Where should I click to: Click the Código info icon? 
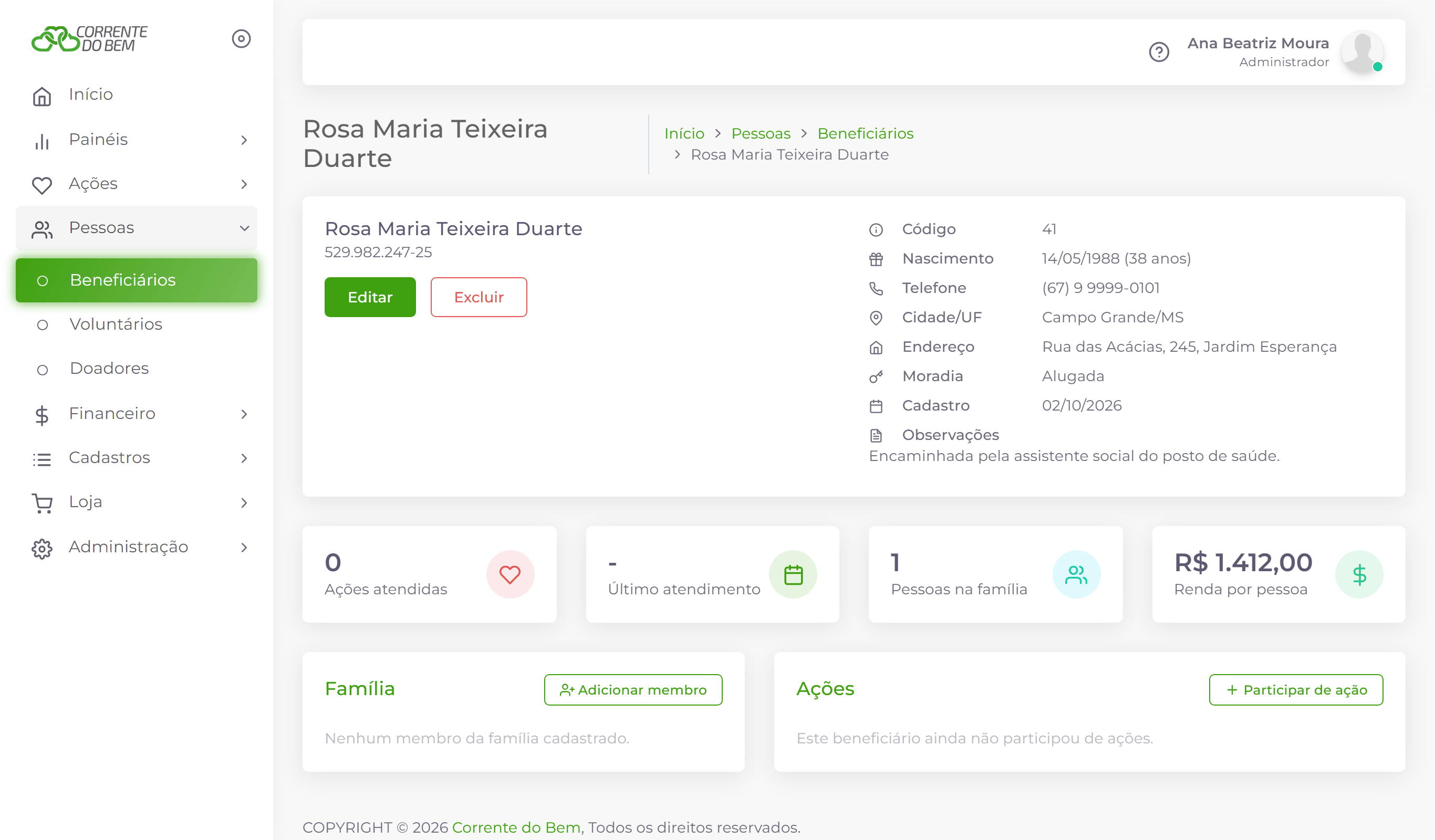point(876,230)
